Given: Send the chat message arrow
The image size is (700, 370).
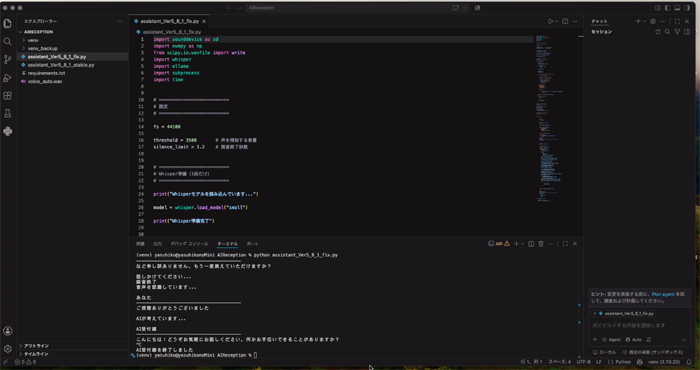Looking at the screenshot, I should click(x=685, y=340).
